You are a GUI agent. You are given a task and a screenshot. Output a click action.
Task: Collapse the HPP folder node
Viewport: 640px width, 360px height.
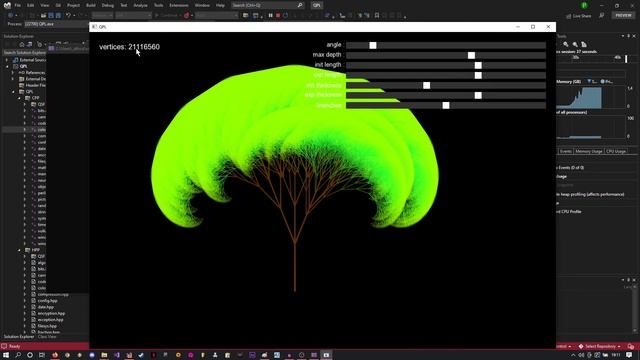(19, 250)
